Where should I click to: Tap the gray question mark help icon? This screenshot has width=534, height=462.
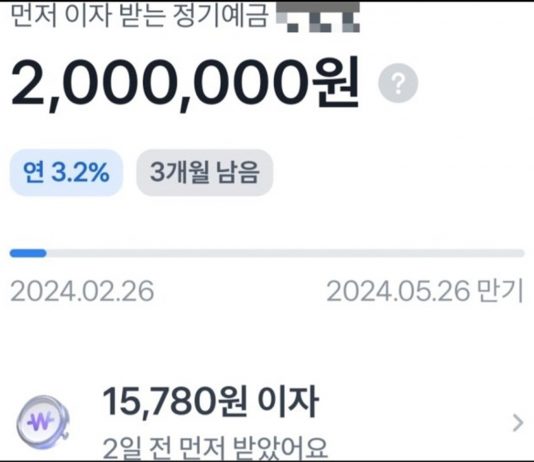398,83
